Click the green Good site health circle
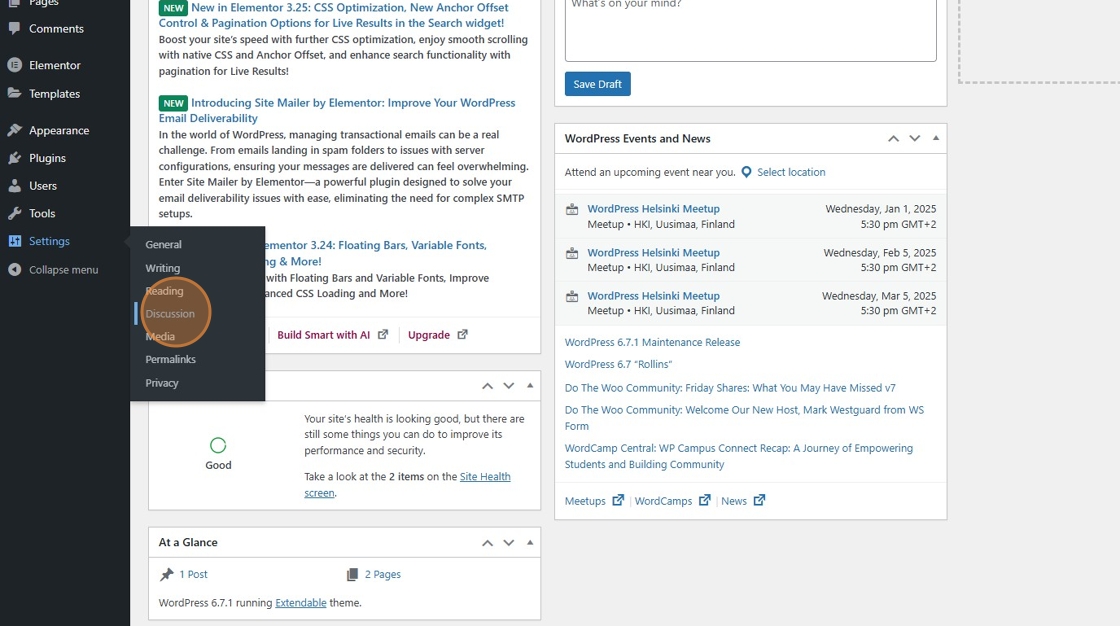 pyautogui.click(x=218, y=445)
